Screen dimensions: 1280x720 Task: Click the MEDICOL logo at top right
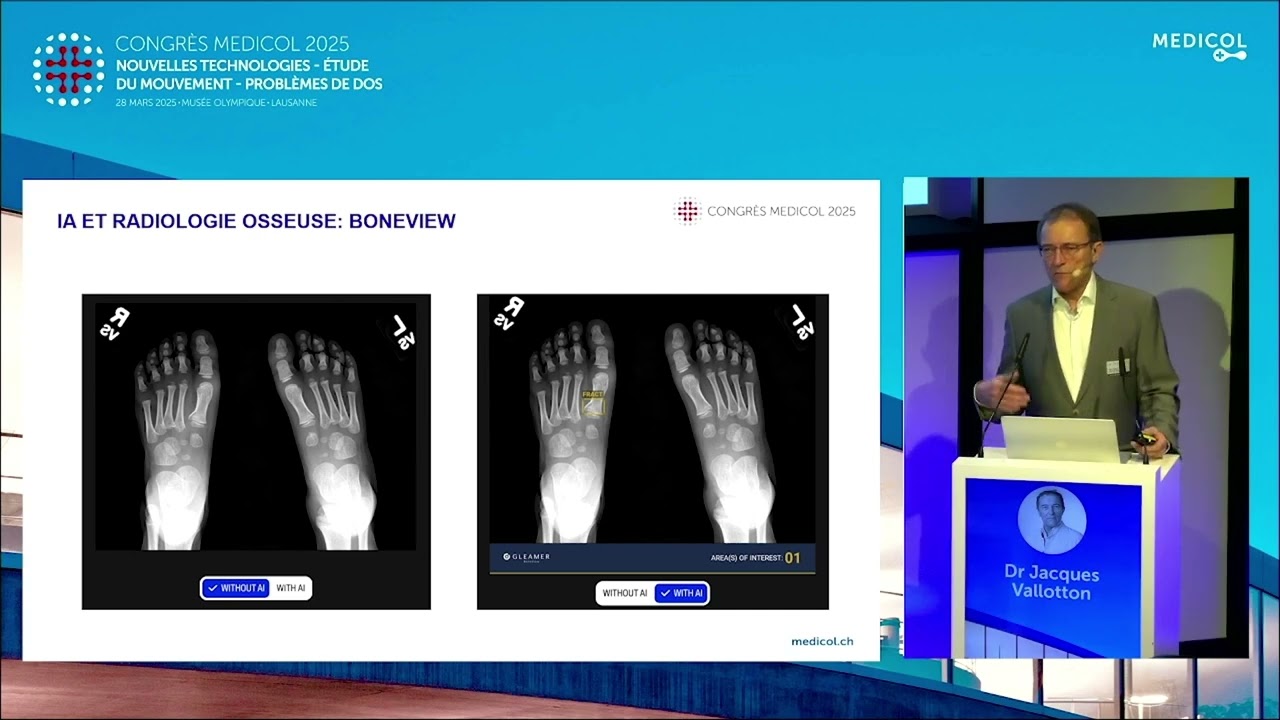(1200, 46)
